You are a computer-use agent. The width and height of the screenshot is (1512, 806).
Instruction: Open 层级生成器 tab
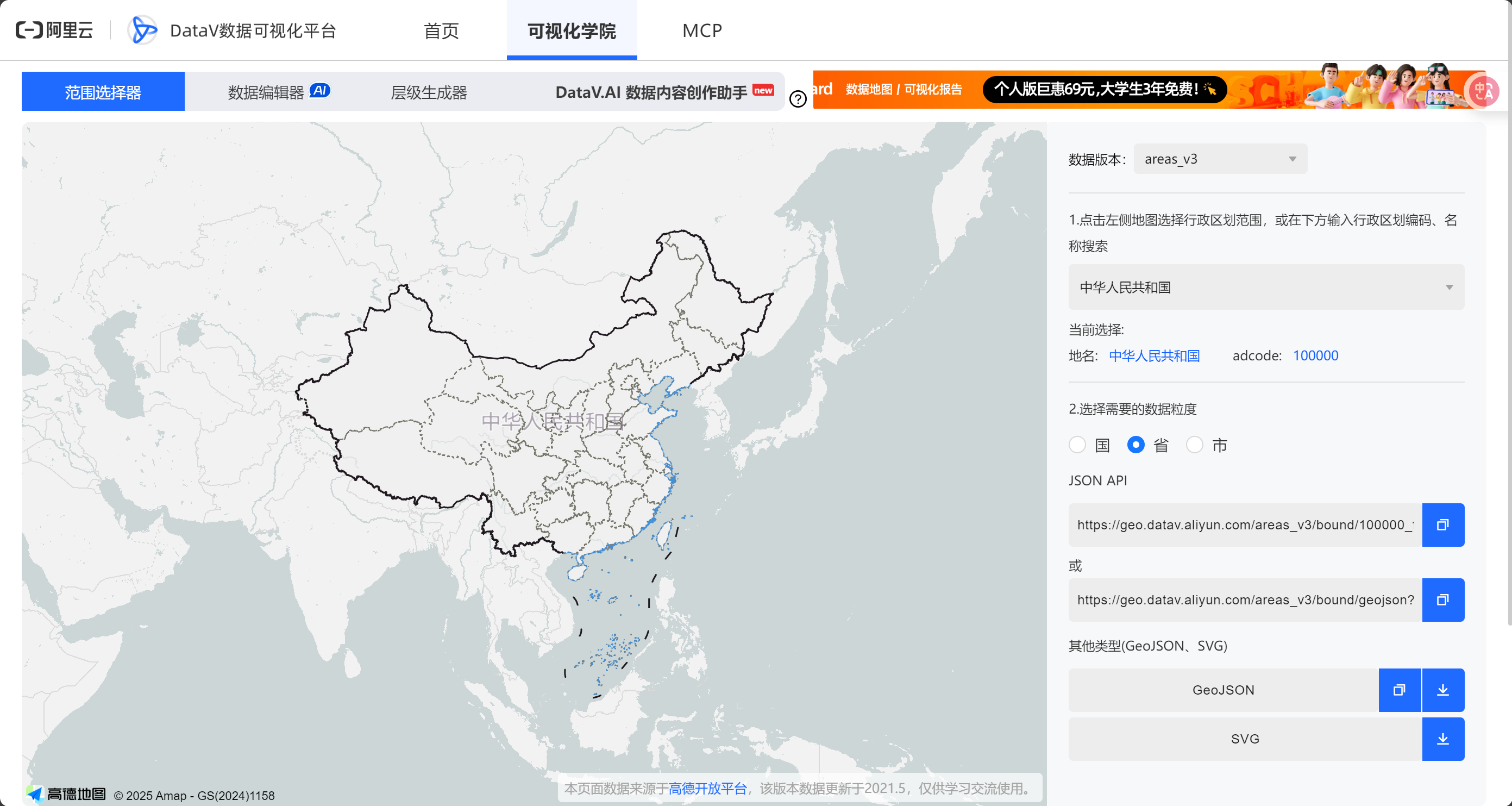(x=429, y=92)
